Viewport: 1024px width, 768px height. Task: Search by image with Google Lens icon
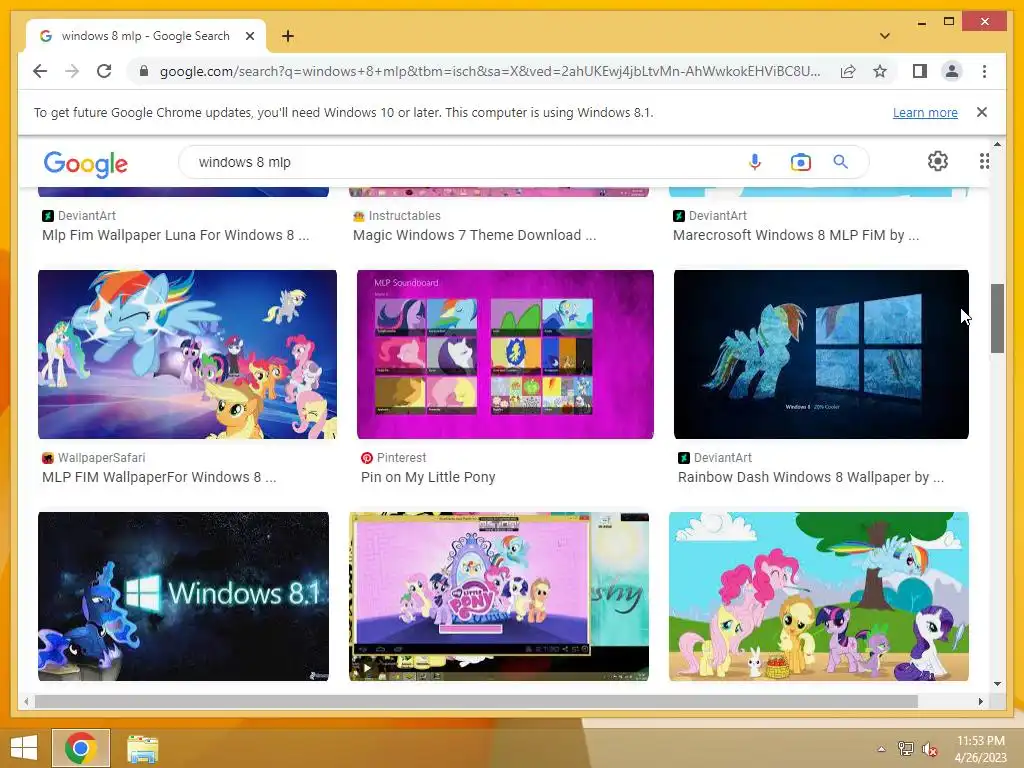(801, 162)
